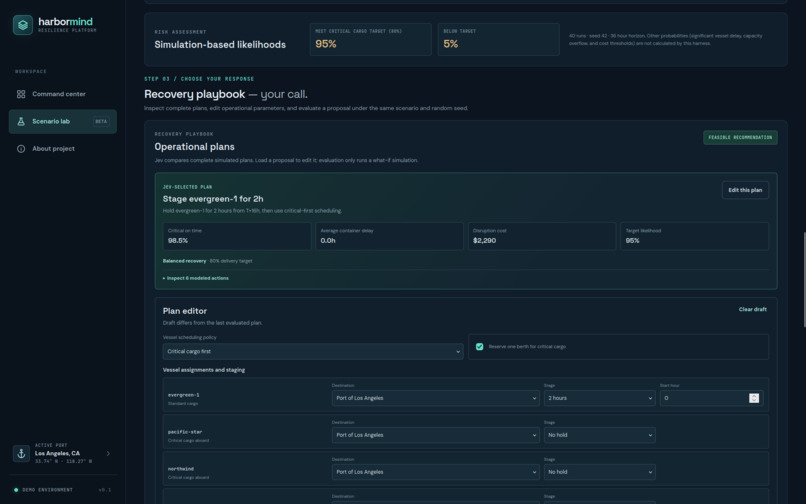This screenshot has width=806, height=504.
Task: Open northwind Stage dropdown
Action: (599, 472)
